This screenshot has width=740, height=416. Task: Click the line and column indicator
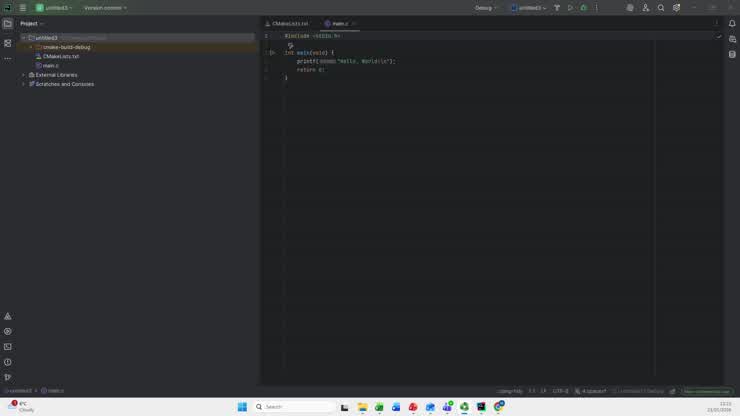[531, 391]
